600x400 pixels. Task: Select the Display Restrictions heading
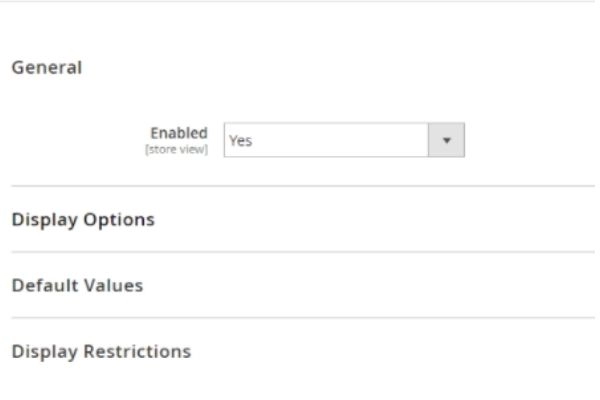pyautogui.click(x=101, y=351)
